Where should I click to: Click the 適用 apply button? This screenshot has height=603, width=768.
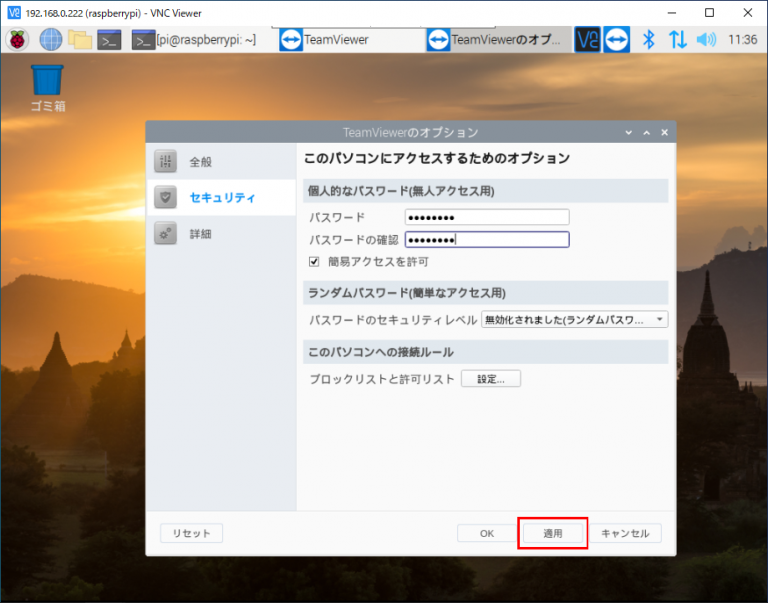(x=552, y=533)
